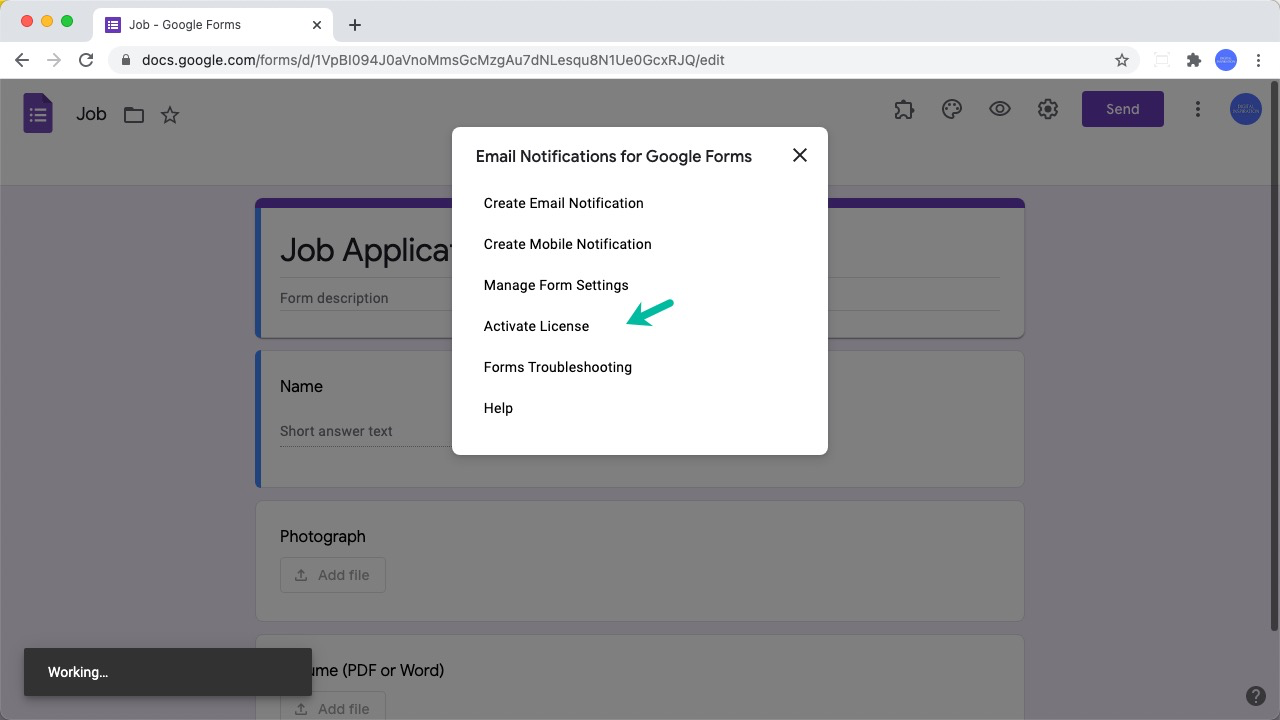
Task: Star the Job form
Action: 170,115
